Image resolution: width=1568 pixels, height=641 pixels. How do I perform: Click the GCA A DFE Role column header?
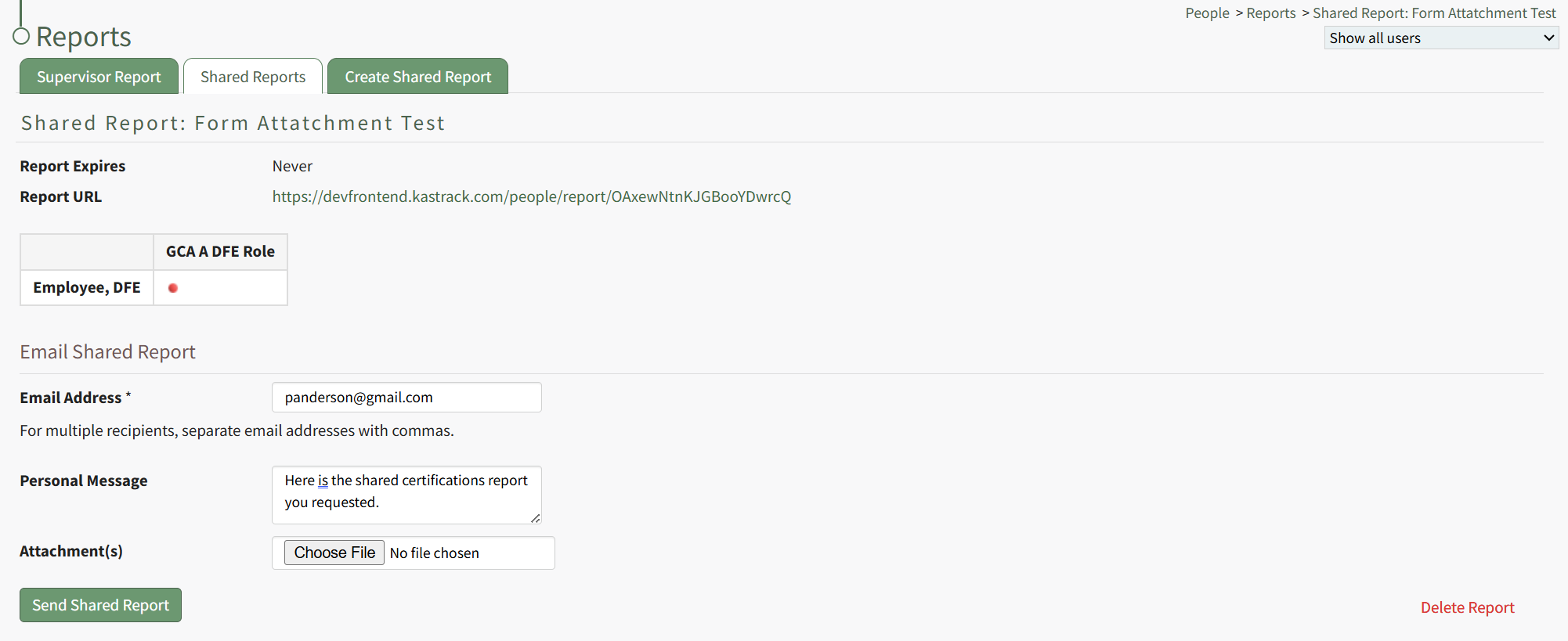[x=220, y=252]
